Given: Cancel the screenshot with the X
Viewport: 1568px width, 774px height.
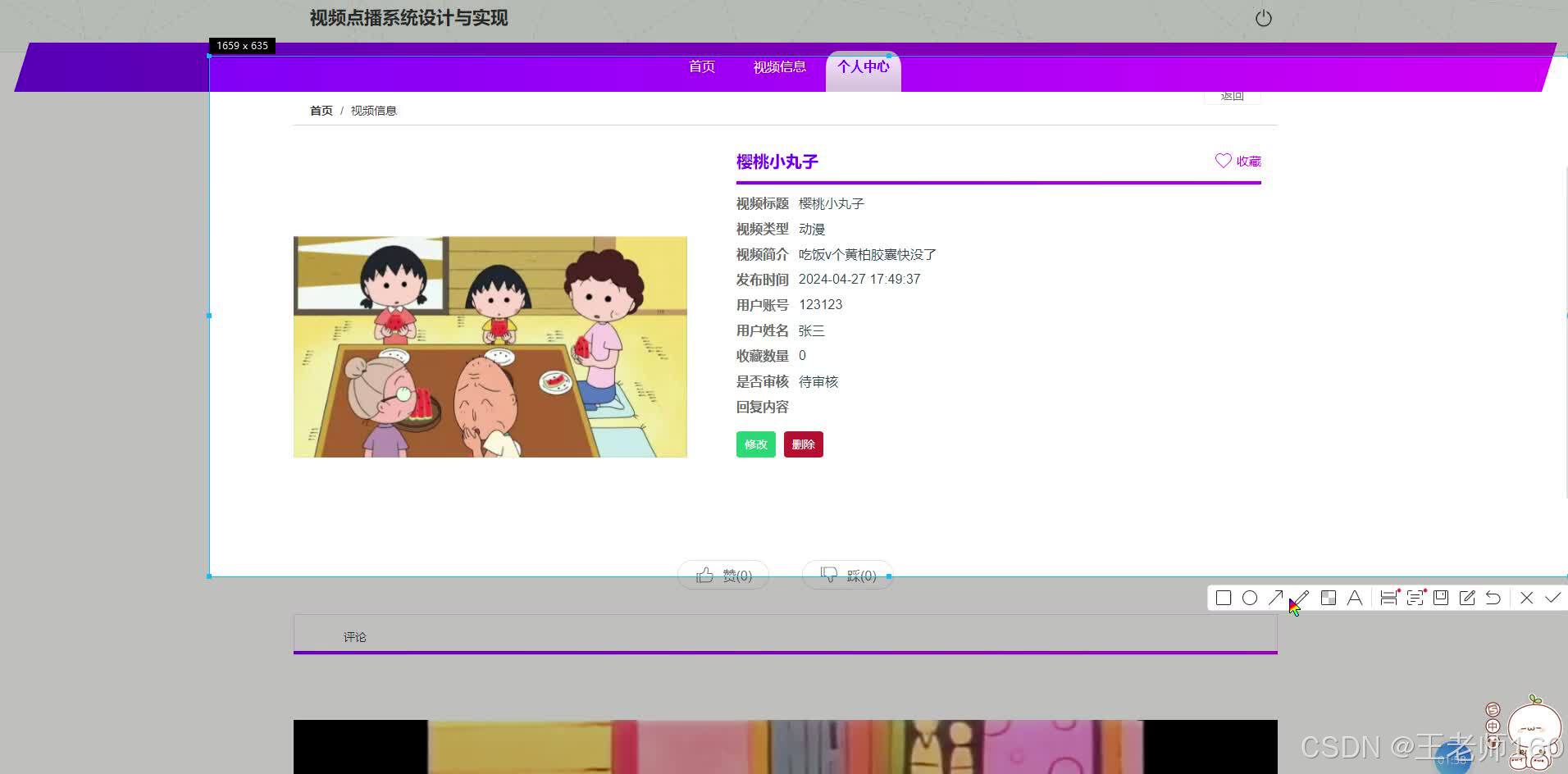Looking at the screenshot, I should coord(1526,598).
